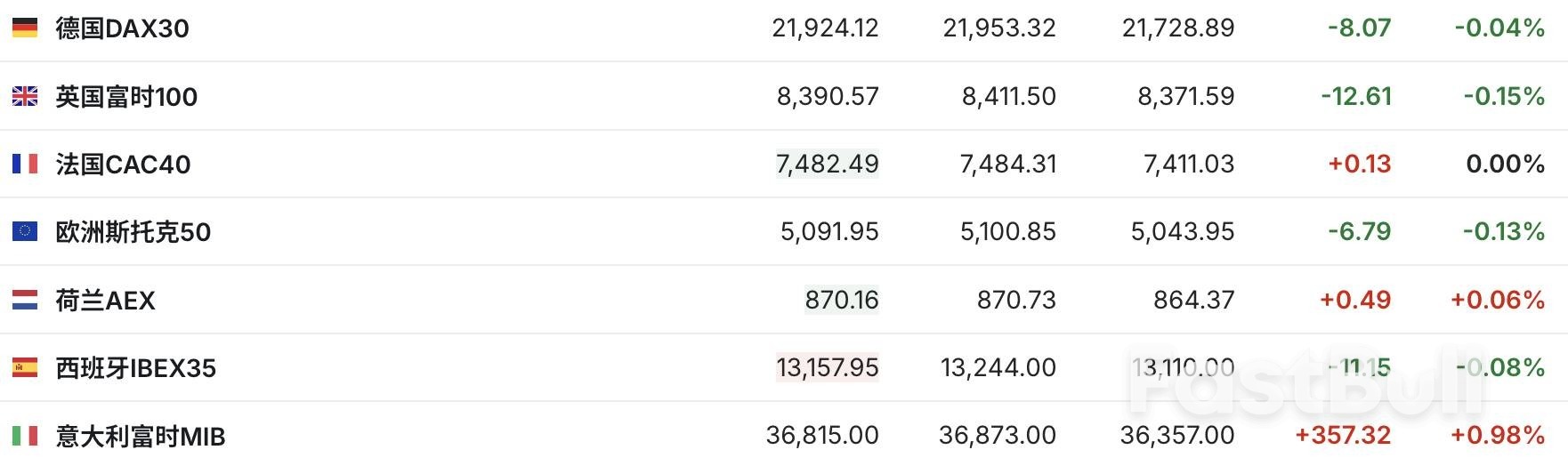Click the Netherlands flag icon
This screenshot has width=1568, height=466.
(25, 300)
